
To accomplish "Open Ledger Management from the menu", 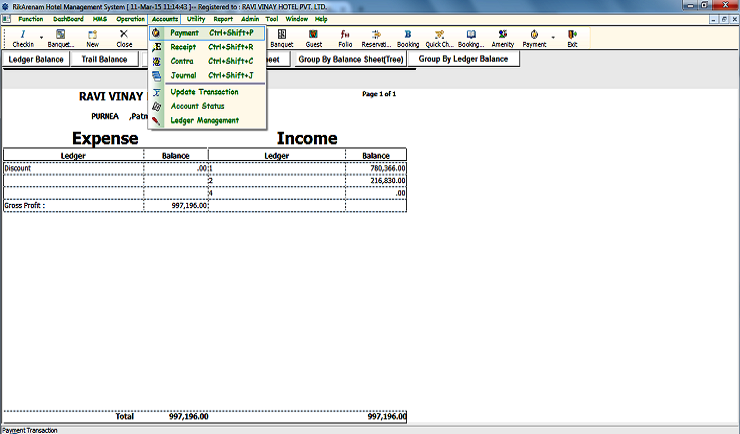I will 204,120.
